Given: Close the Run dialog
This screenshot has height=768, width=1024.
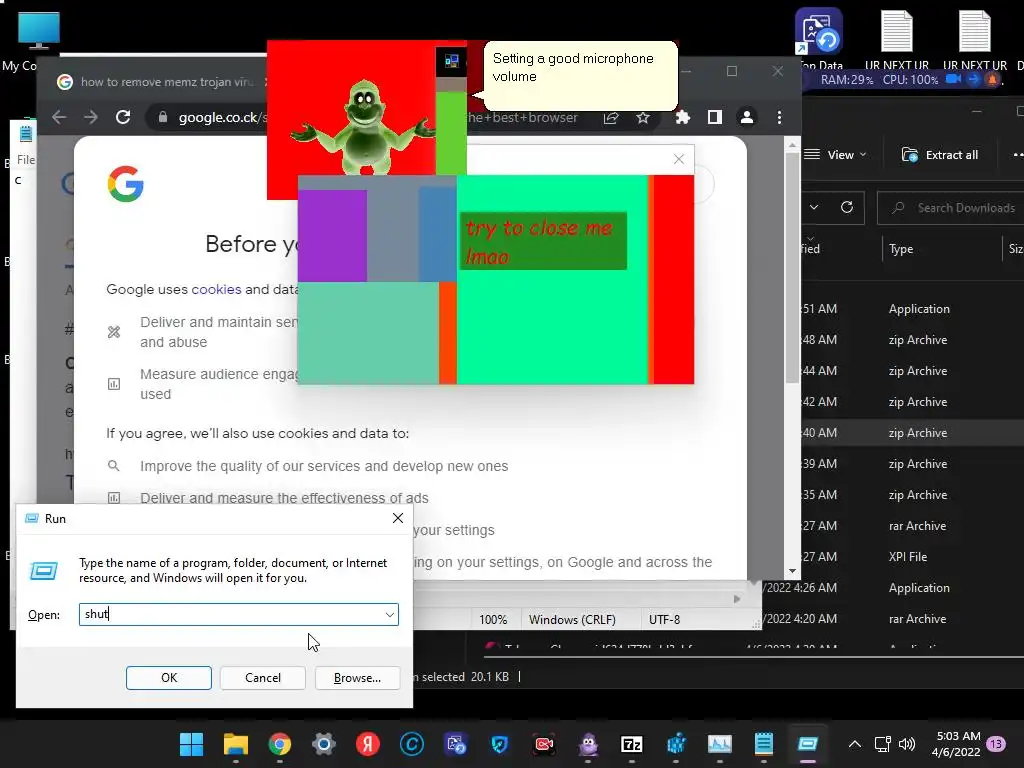Looking at the screenshot, I should (398, 518).
